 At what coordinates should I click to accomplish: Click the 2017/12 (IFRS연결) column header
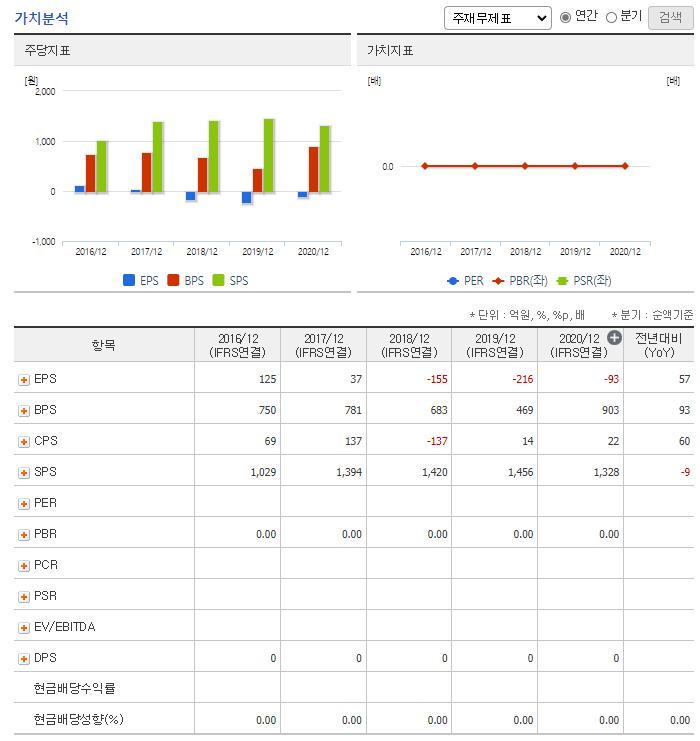click(x=324, y=345)
